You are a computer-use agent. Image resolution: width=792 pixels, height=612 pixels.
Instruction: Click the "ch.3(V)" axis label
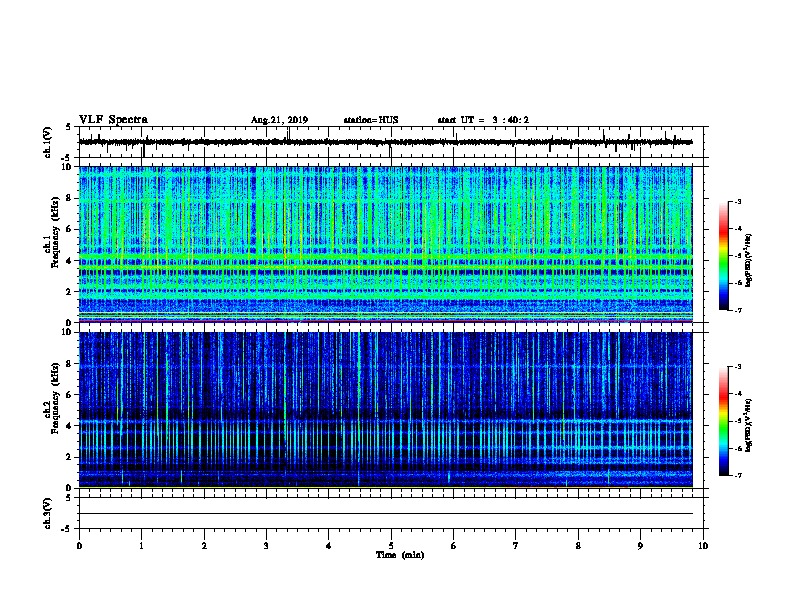coord(48,514)
